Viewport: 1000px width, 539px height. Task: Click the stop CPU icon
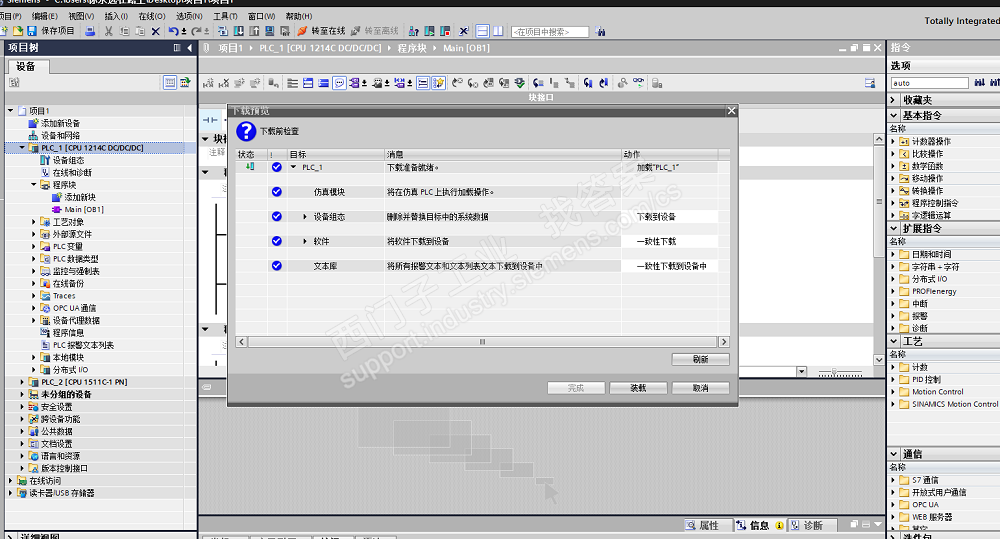coord(445,31)
